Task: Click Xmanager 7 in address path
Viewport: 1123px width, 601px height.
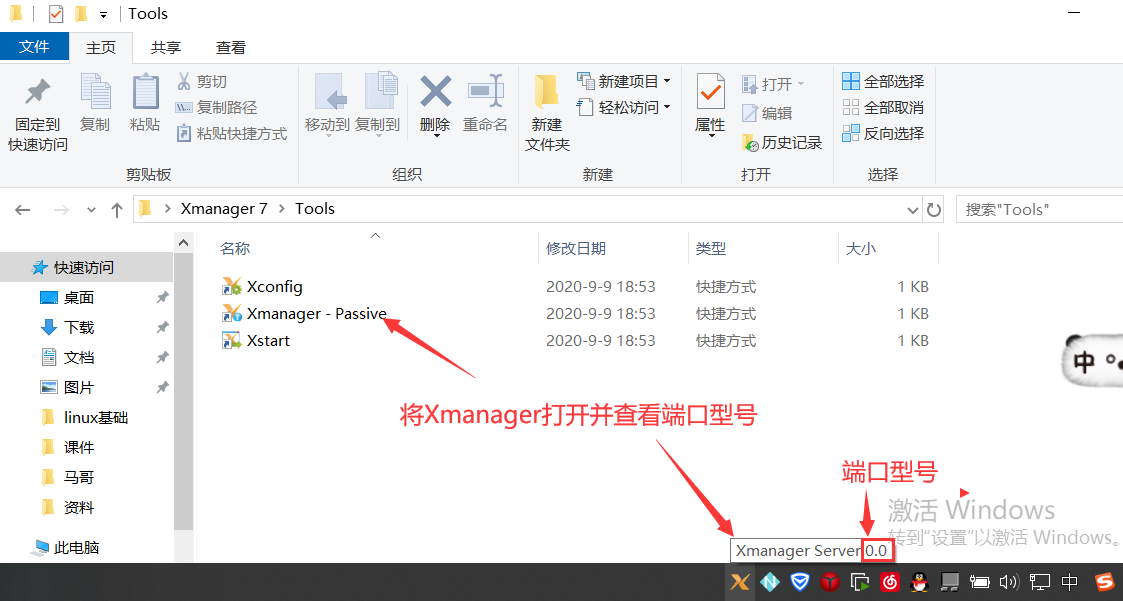Action: pos(223,208)
